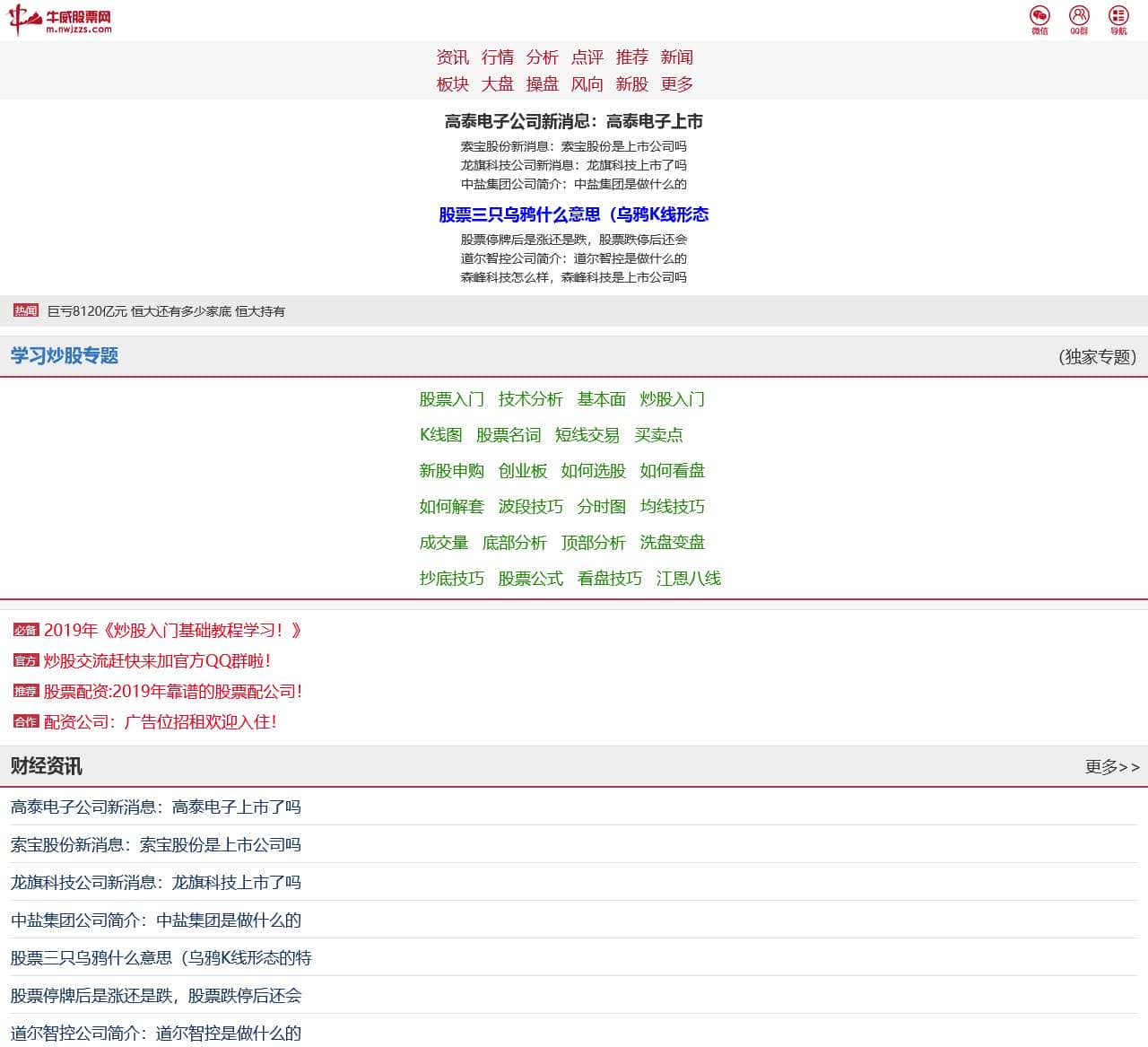The height and width of the screenshot is (1047, 1148).
Task: Open 炒股交流赶快来加官方QQ群啦 link
Action: (x=158, y=661)
